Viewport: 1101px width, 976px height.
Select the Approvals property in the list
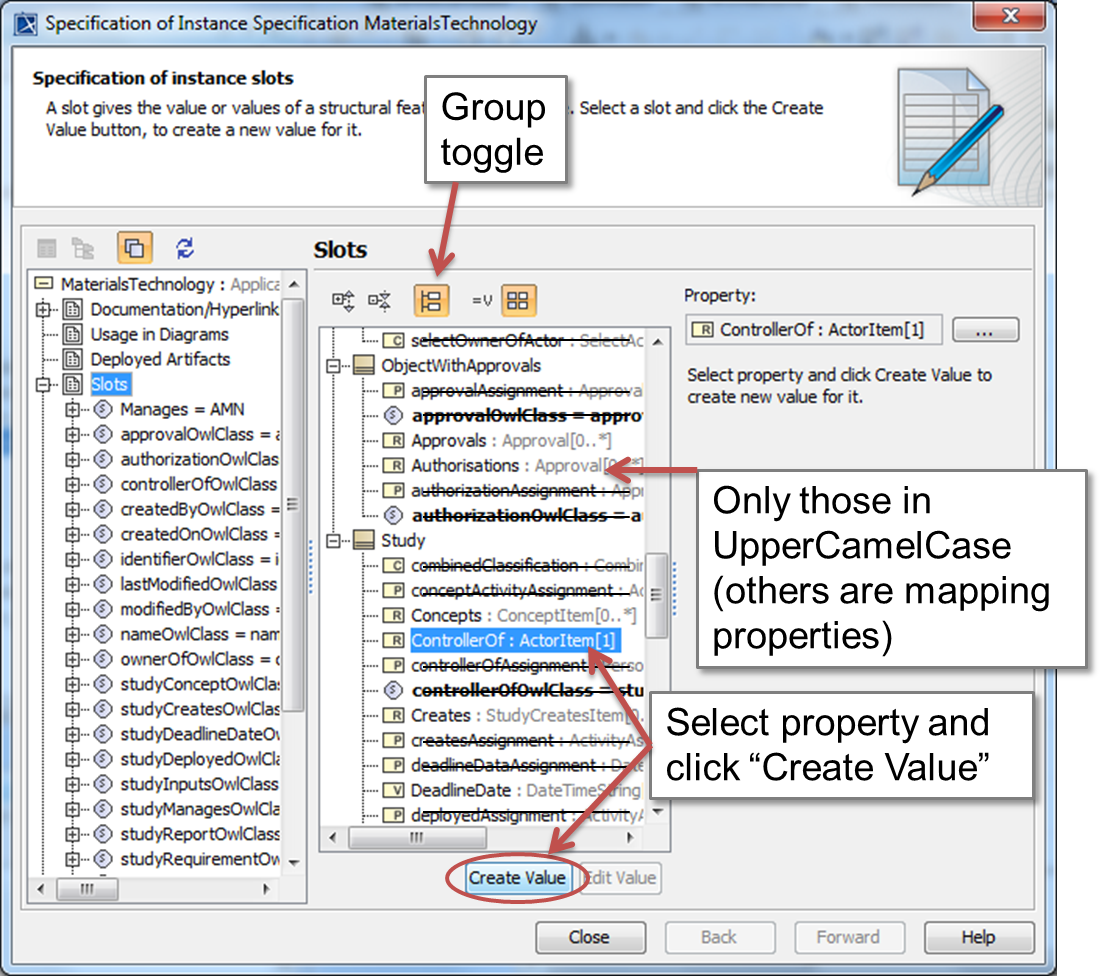448,440
